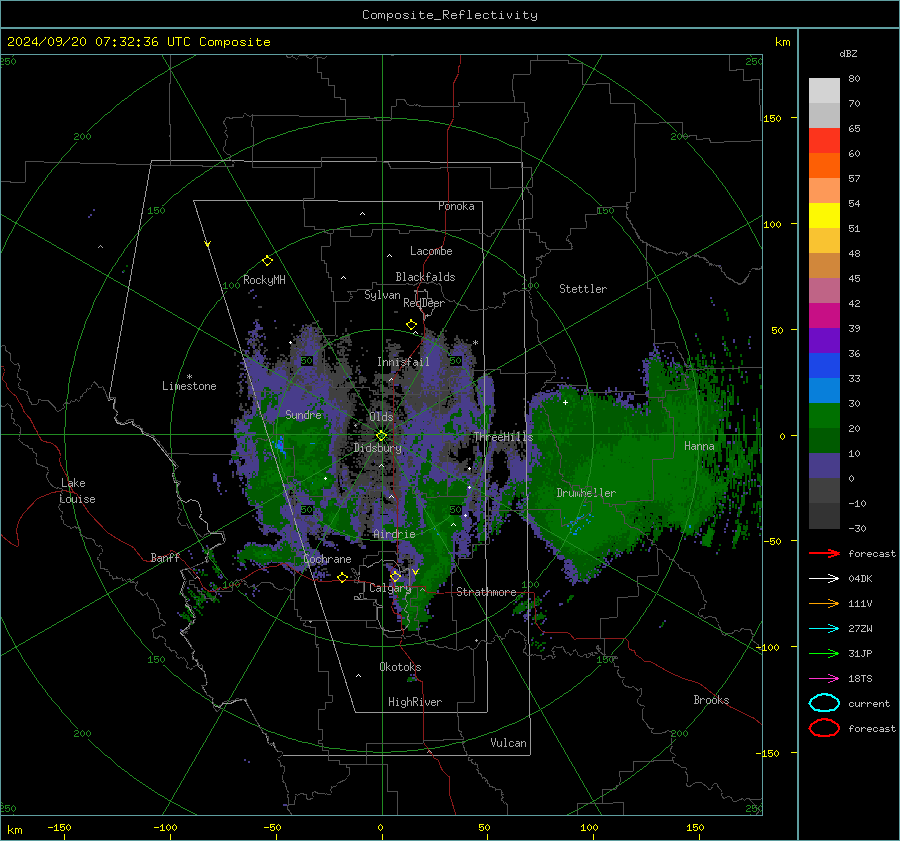Select the Stettler map label
The width and height of the screenshot is (900, 841).
point(583,289)
